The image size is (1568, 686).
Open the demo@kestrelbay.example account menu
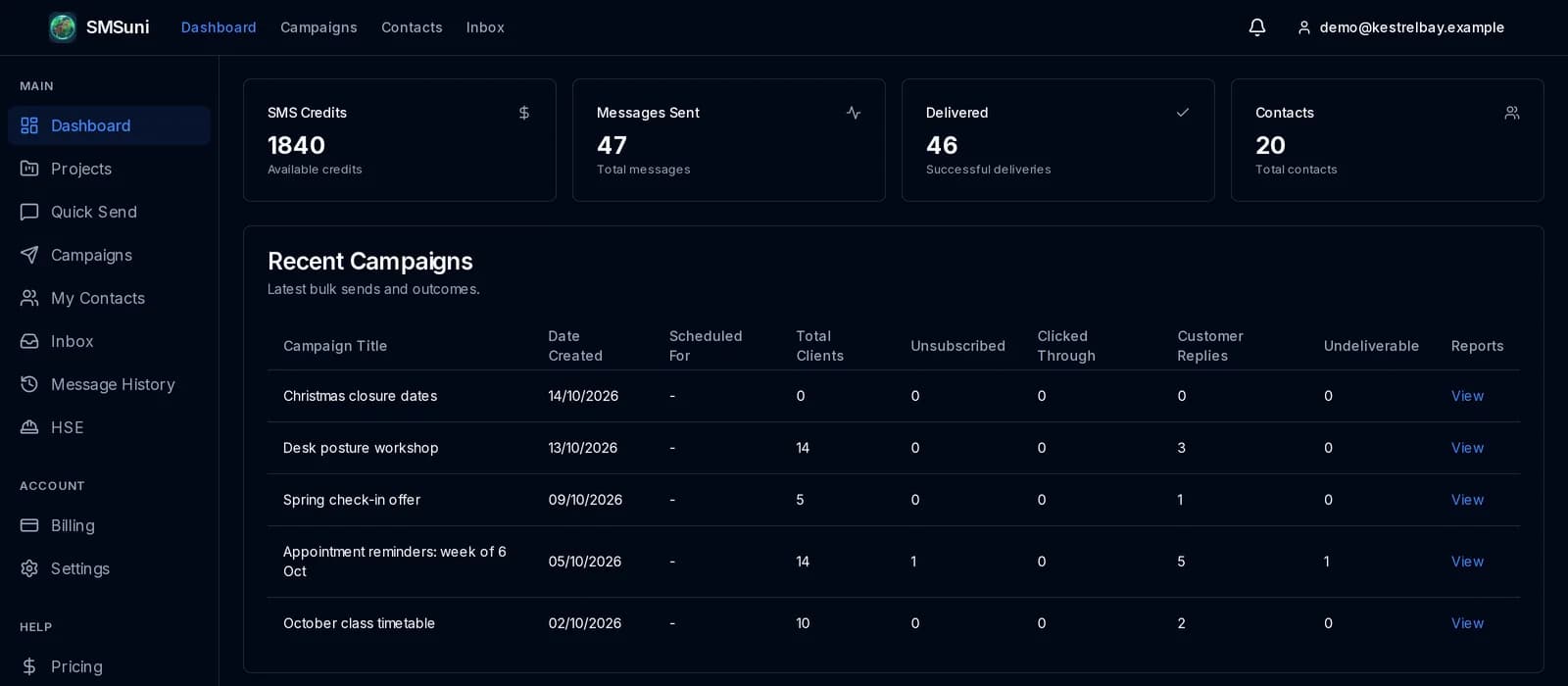click(1400, 27)
